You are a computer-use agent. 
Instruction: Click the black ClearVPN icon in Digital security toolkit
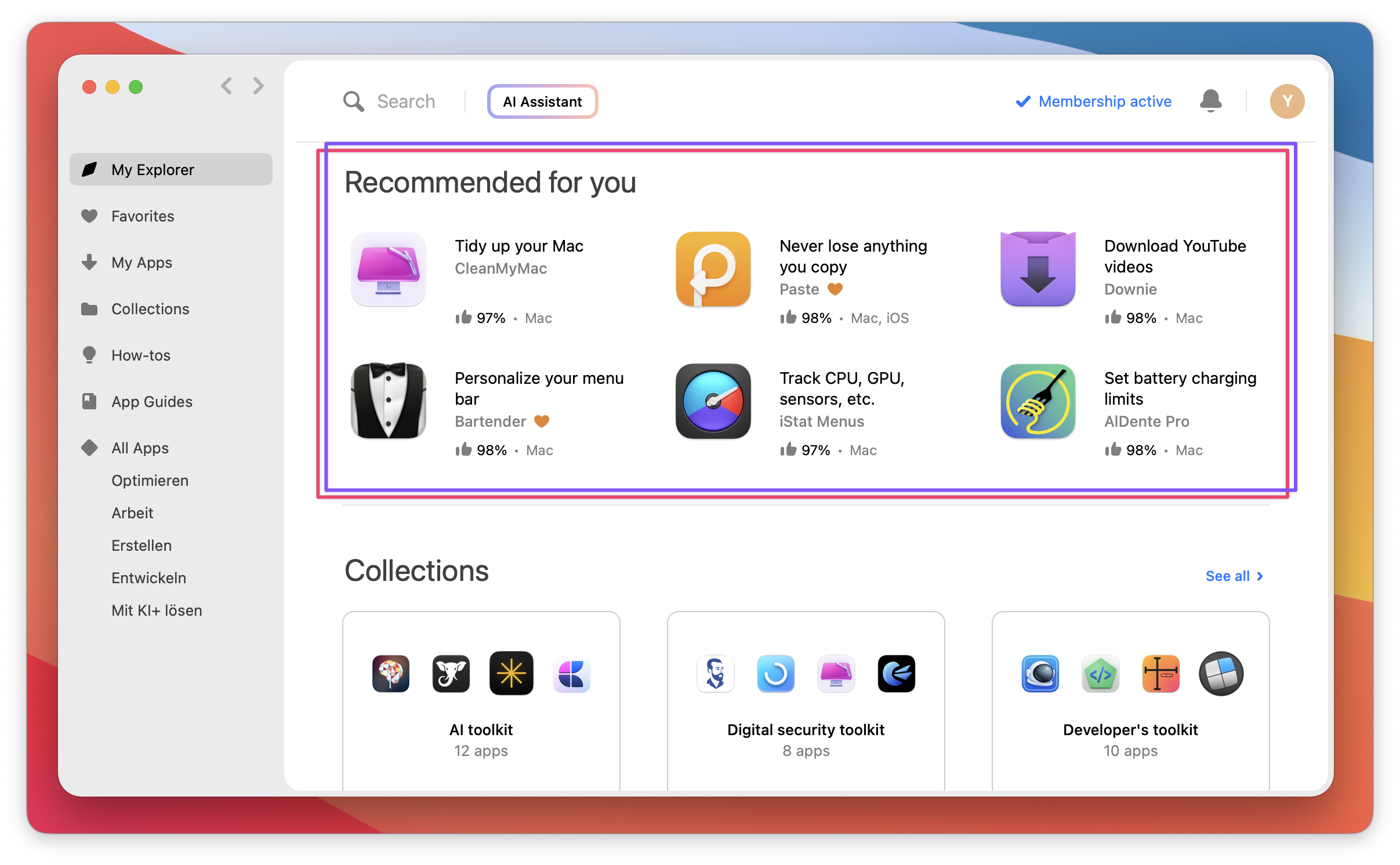(897, 674)
